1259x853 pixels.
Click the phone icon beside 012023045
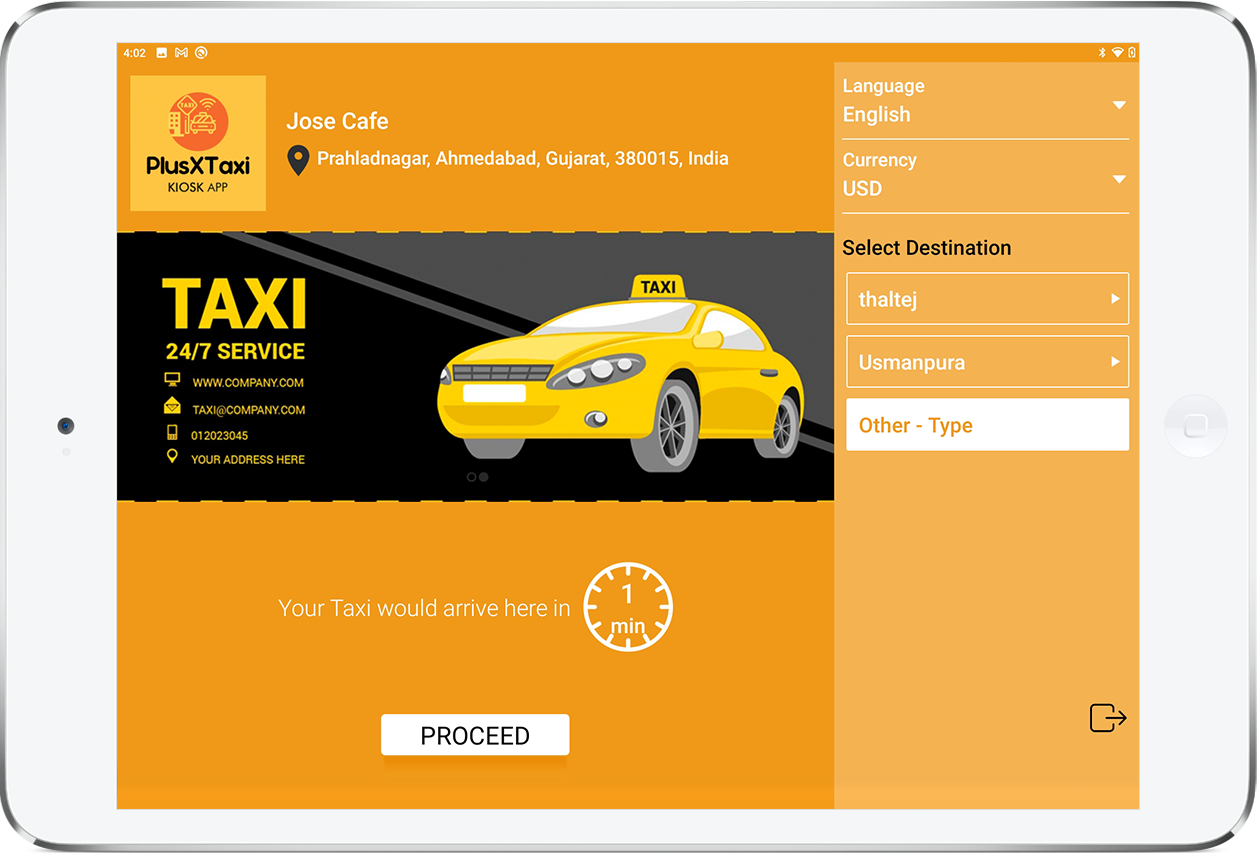[x=172, y=433]
